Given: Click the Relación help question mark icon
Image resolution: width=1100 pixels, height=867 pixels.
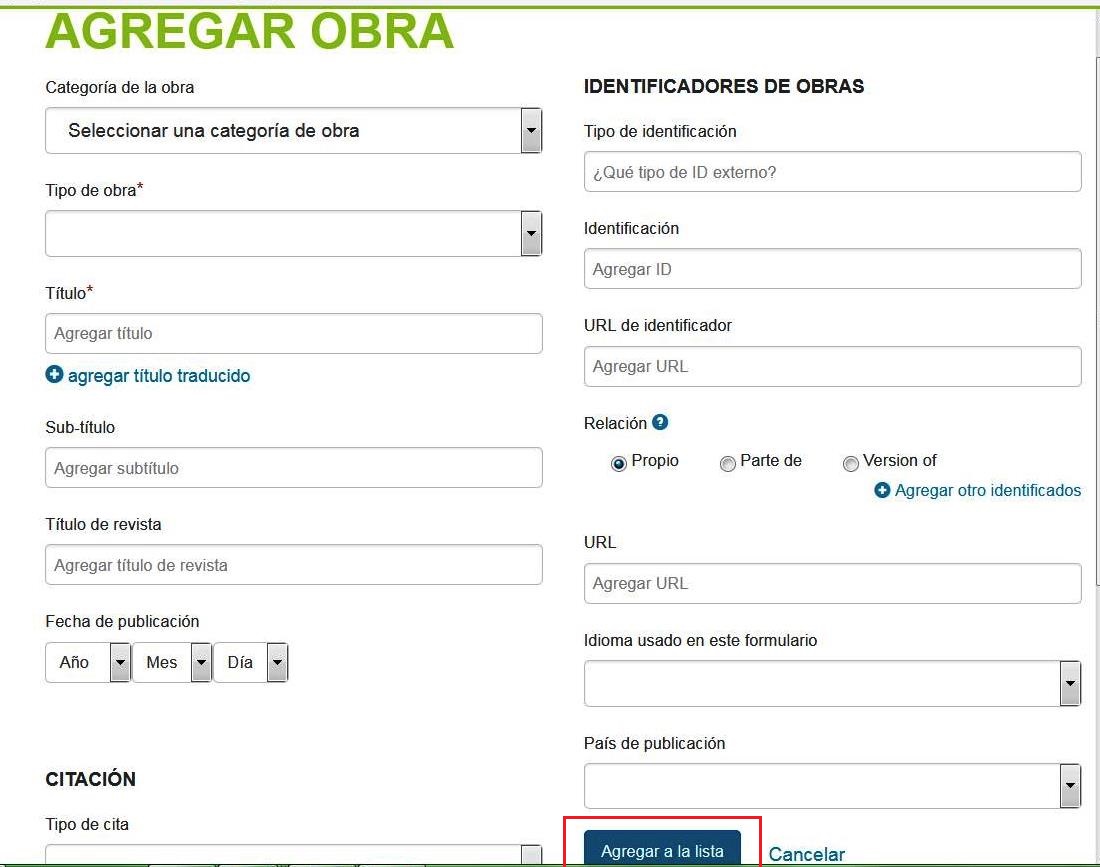Looking at the screenshot, I should (660, 423).
